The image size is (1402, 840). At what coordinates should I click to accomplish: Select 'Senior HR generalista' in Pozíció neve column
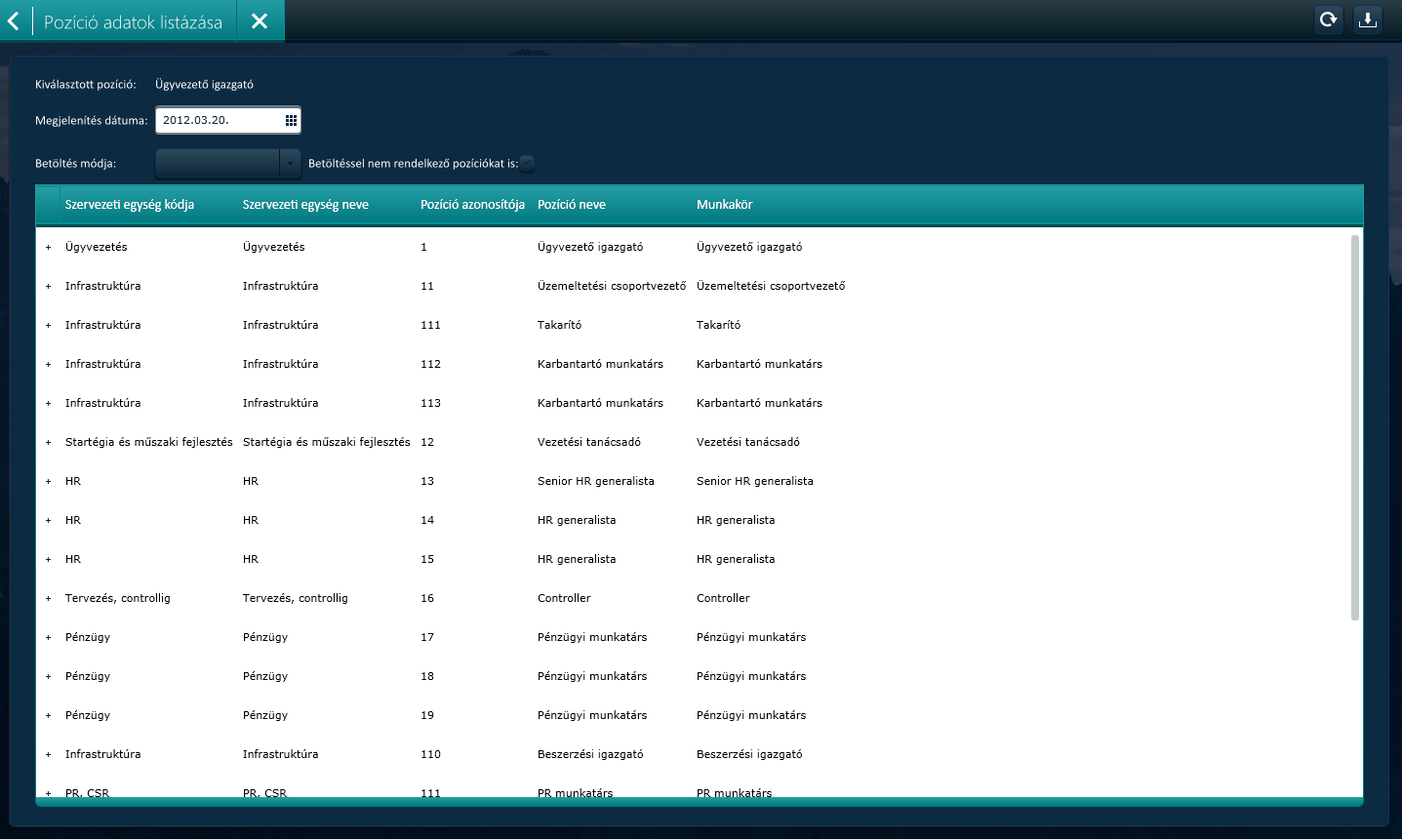tap(596, 481)
